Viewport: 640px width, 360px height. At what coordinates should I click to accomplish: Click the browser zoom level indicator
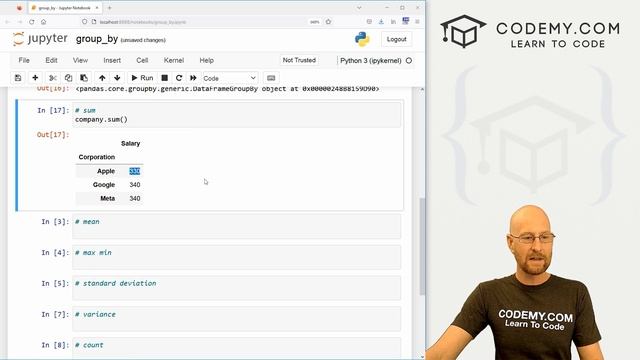pos(314,22)
